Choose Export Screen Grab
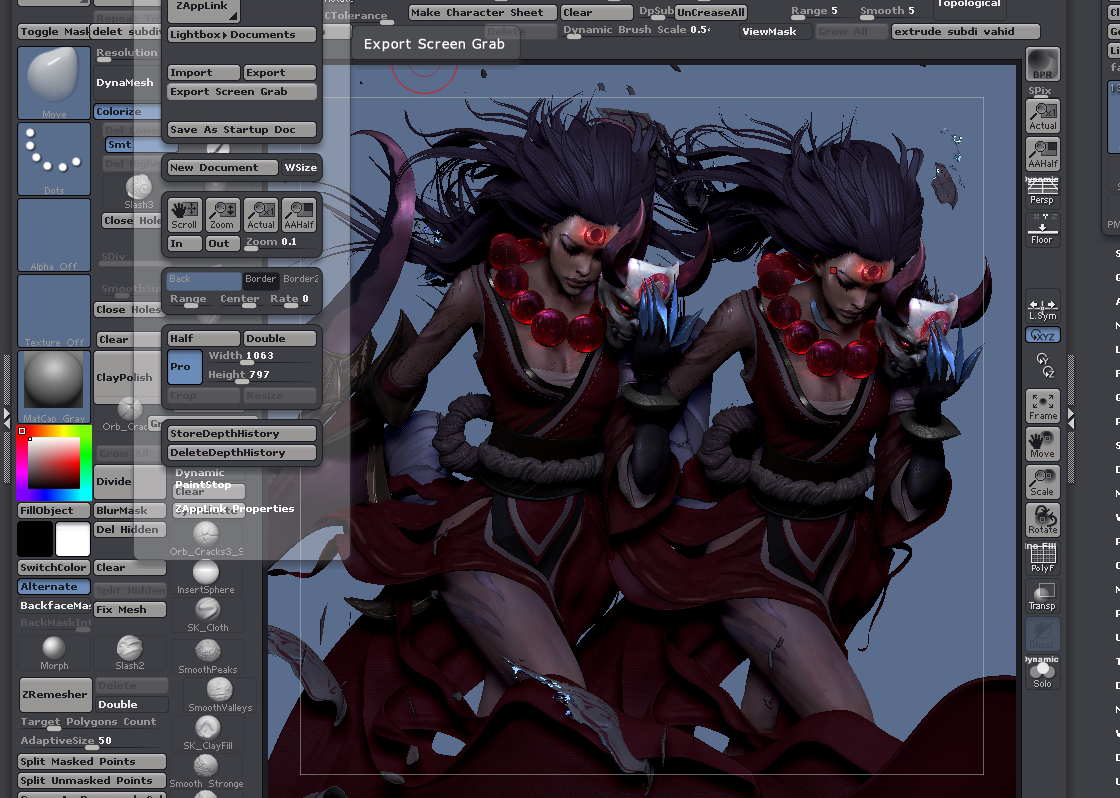Viewport: 1120px width, 798px height. point(241,91)
